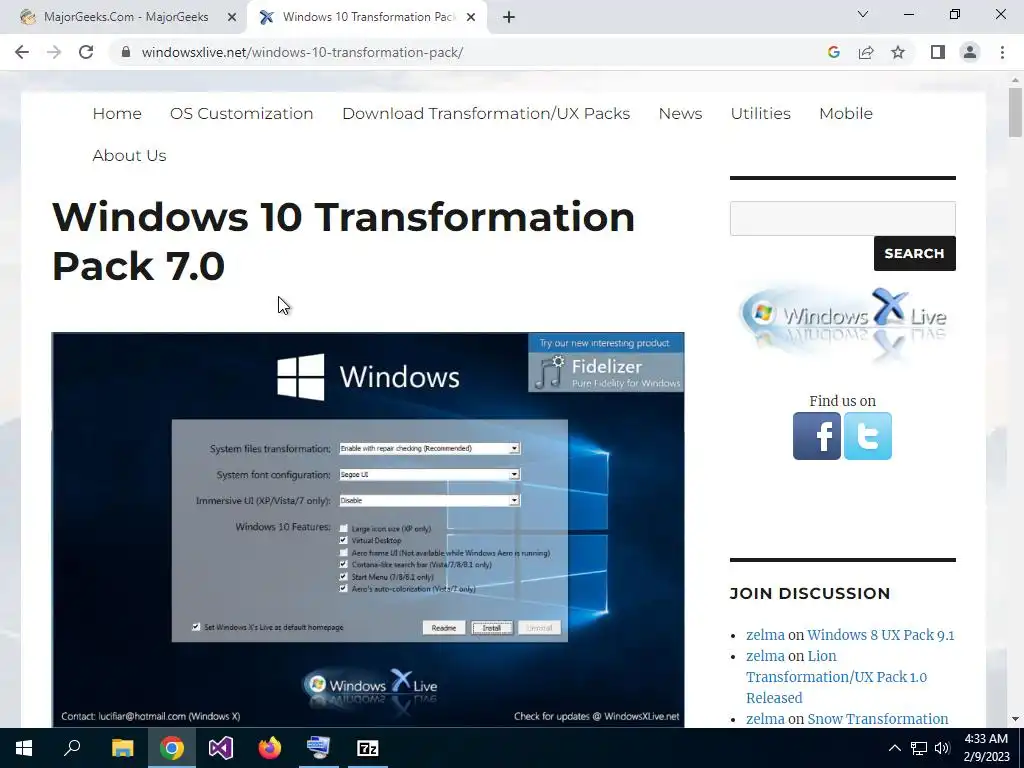Open the Utilities menu item
This screenshot has width=1024, height=768.
coord(760,114)
